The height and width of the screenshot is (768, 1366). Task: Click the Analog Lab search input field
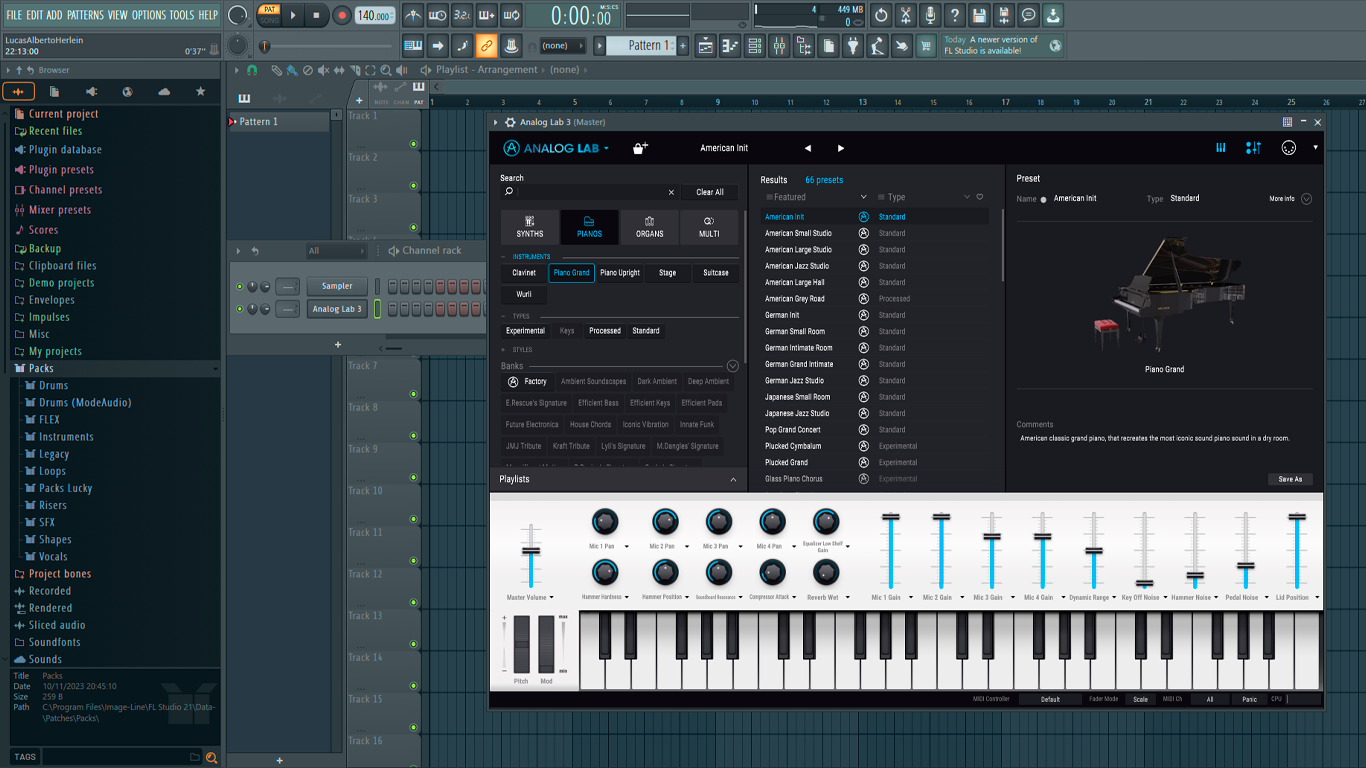[x=590, y=192]
